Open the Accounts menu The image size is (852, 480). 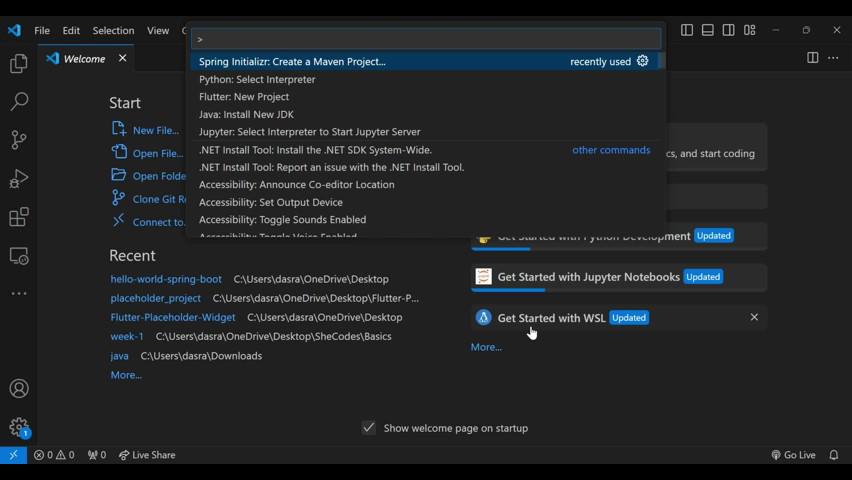[x=19, y=389]
